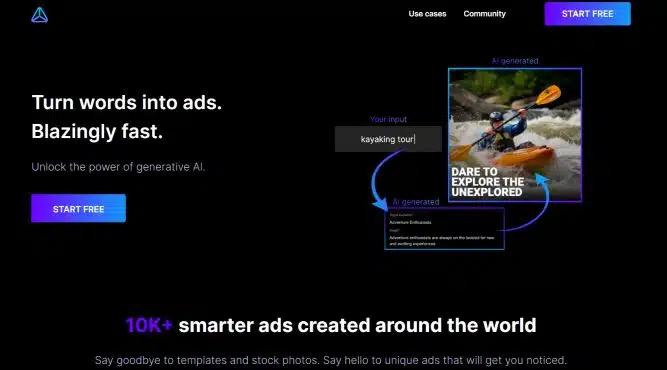Viewport: 667px width, 370px height.
Task: Click the AI generated kayaker ad image
Action: pos(515,134)
